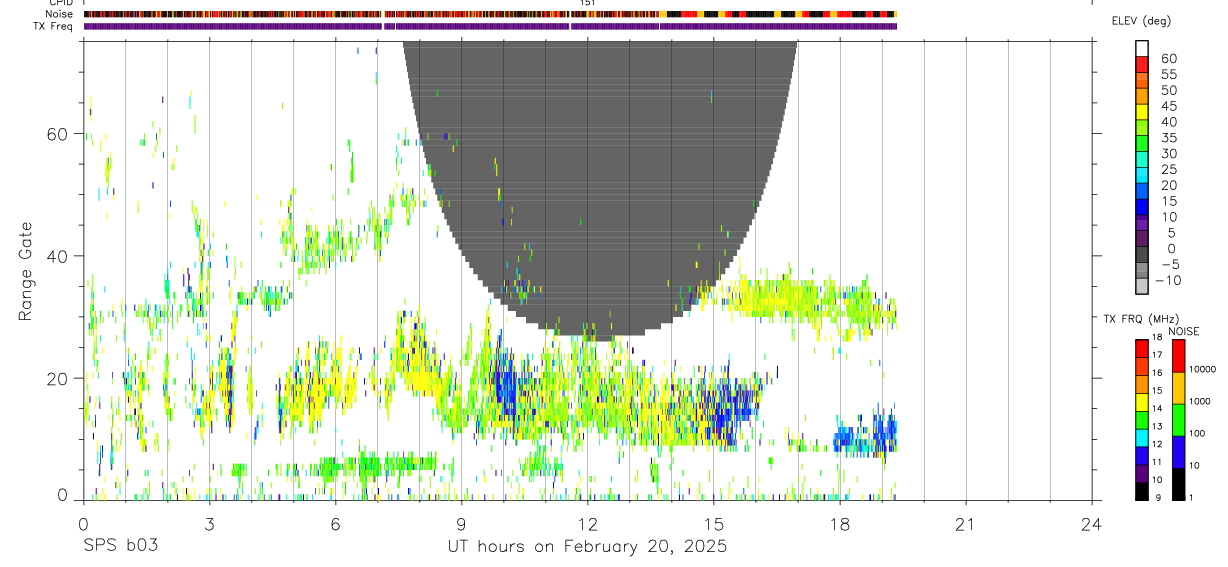The image size is (1228, 567).
Task: Click the '21' hour tick label on time axis
Action: click(966, 524)
